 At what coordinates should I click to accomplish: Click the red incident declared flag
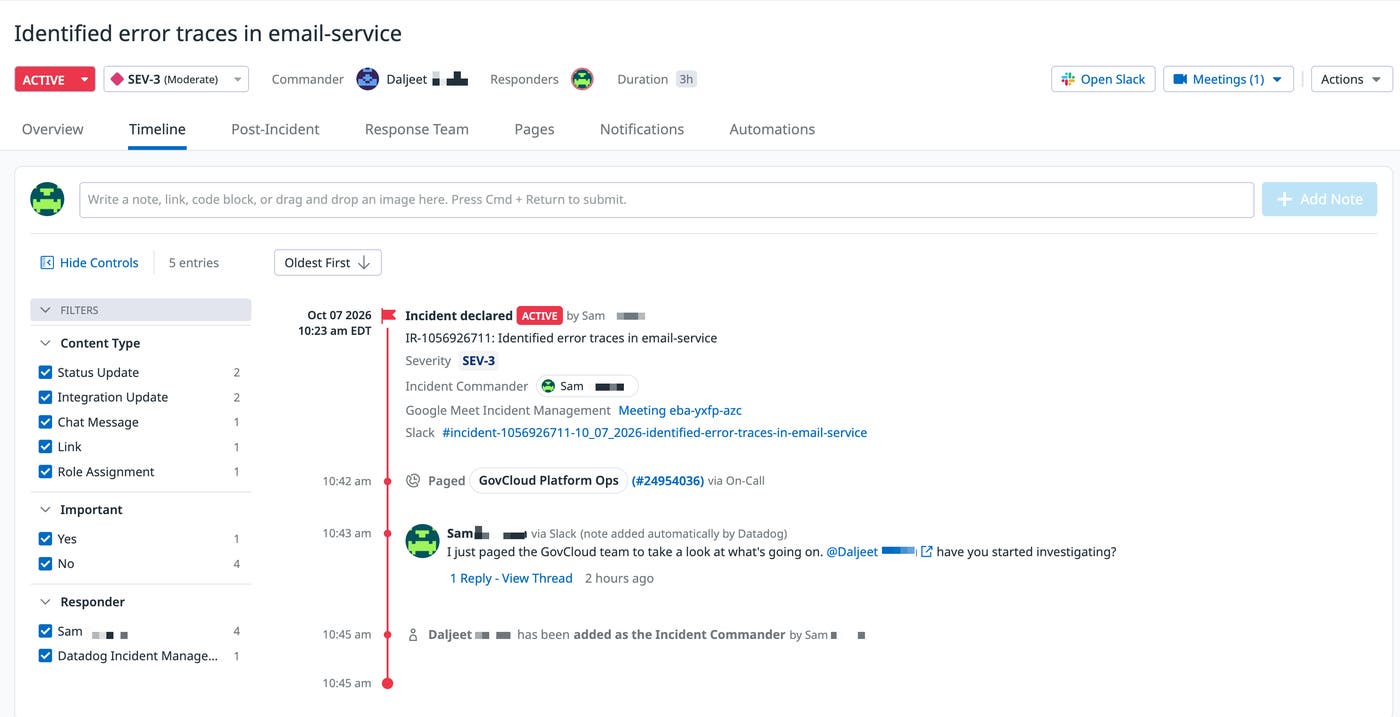[388, 316]
